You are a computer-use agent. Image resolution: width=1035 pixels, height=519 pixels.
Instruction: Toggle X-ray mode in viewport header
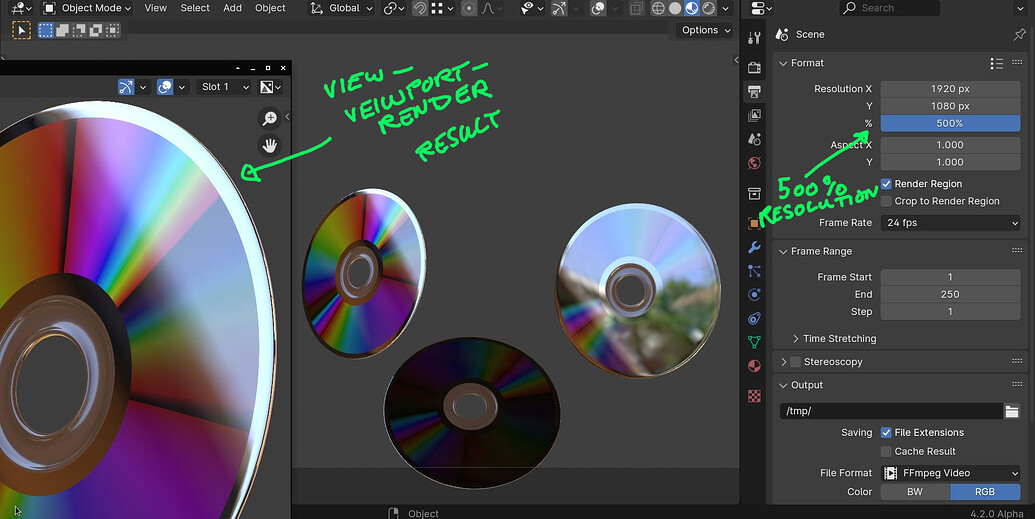tap(636, 8)
